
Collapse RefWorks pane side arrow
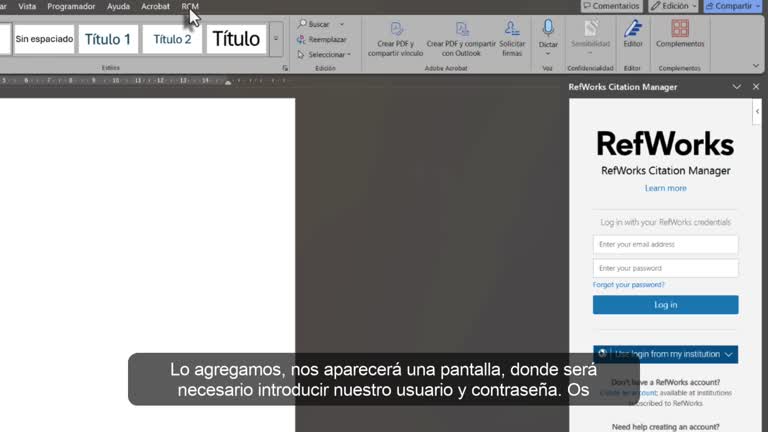(757, 112)
